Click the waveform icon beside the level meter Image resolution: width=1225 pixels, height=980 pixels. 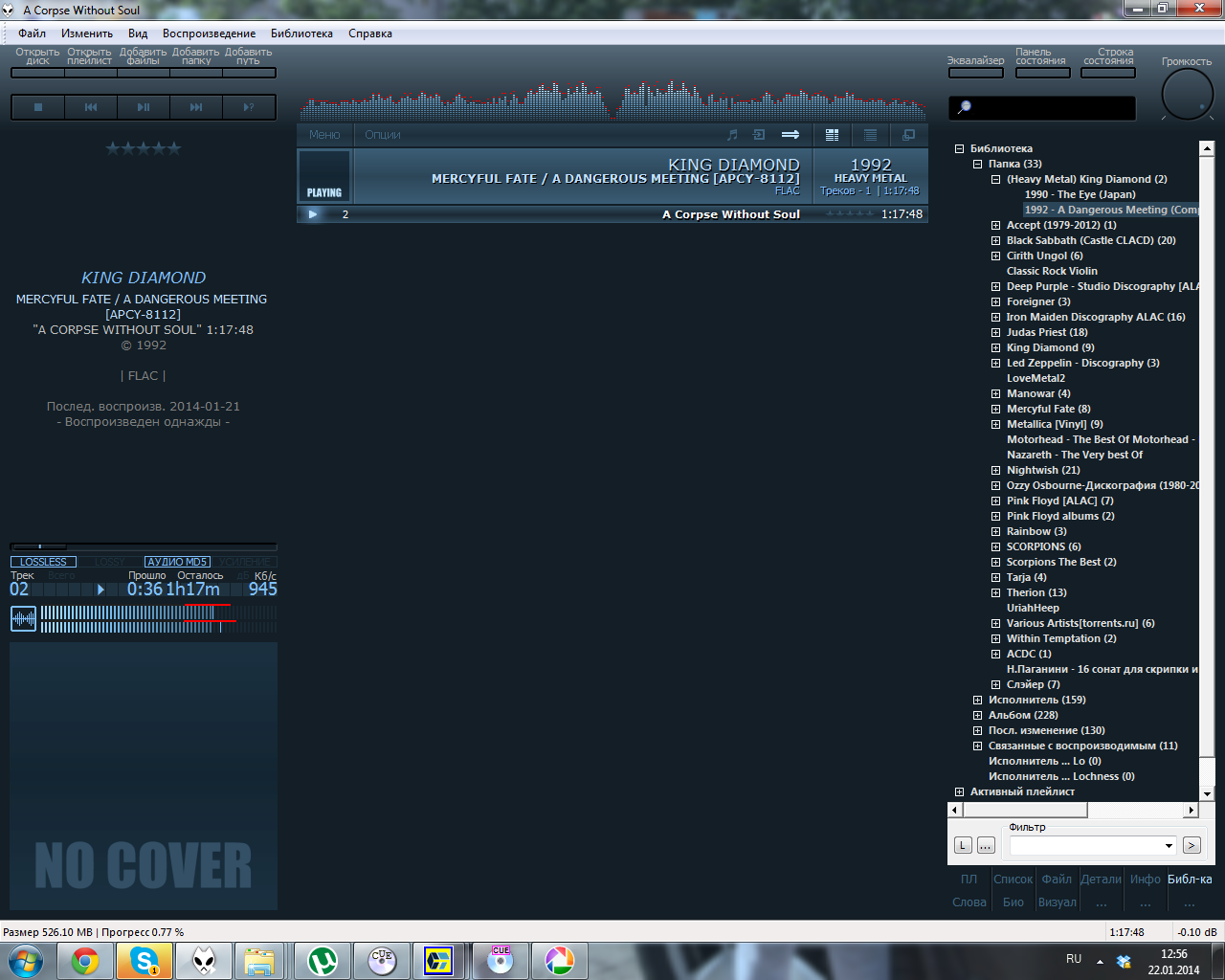click(23, 619)
